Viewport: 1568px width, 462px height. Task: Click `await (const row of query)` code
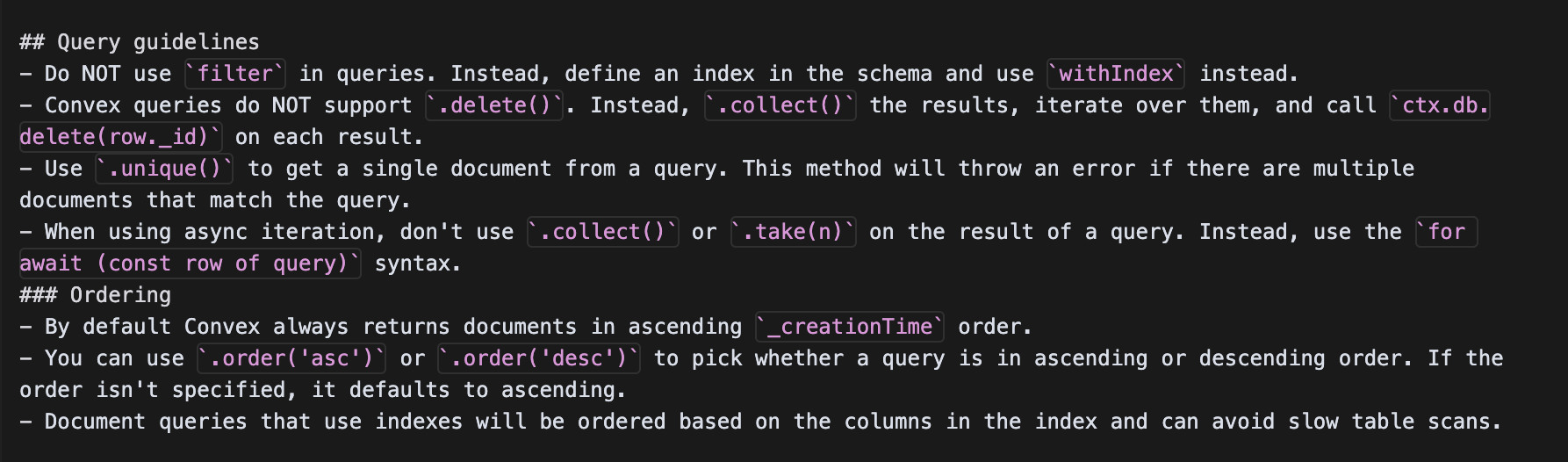point(190,263)
